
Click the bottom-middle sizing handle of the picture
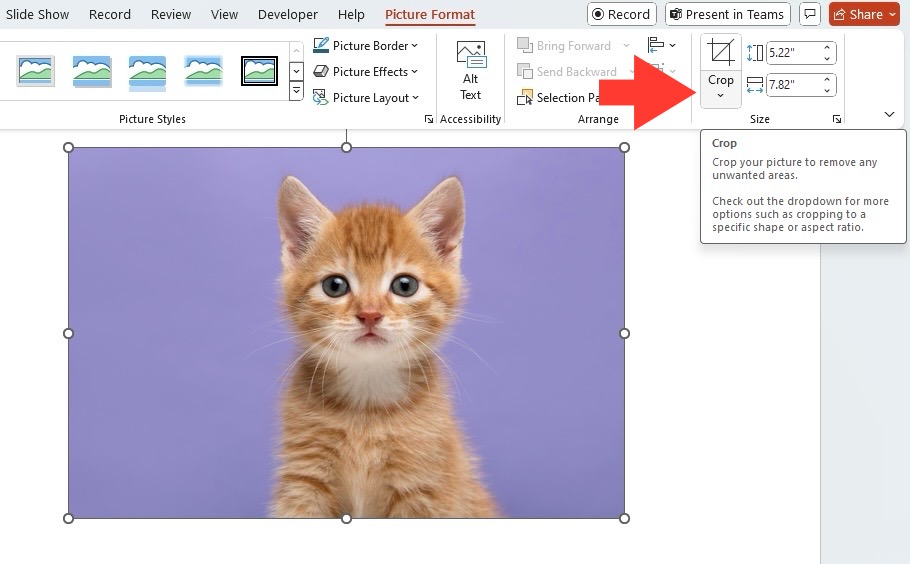[346, 518]
